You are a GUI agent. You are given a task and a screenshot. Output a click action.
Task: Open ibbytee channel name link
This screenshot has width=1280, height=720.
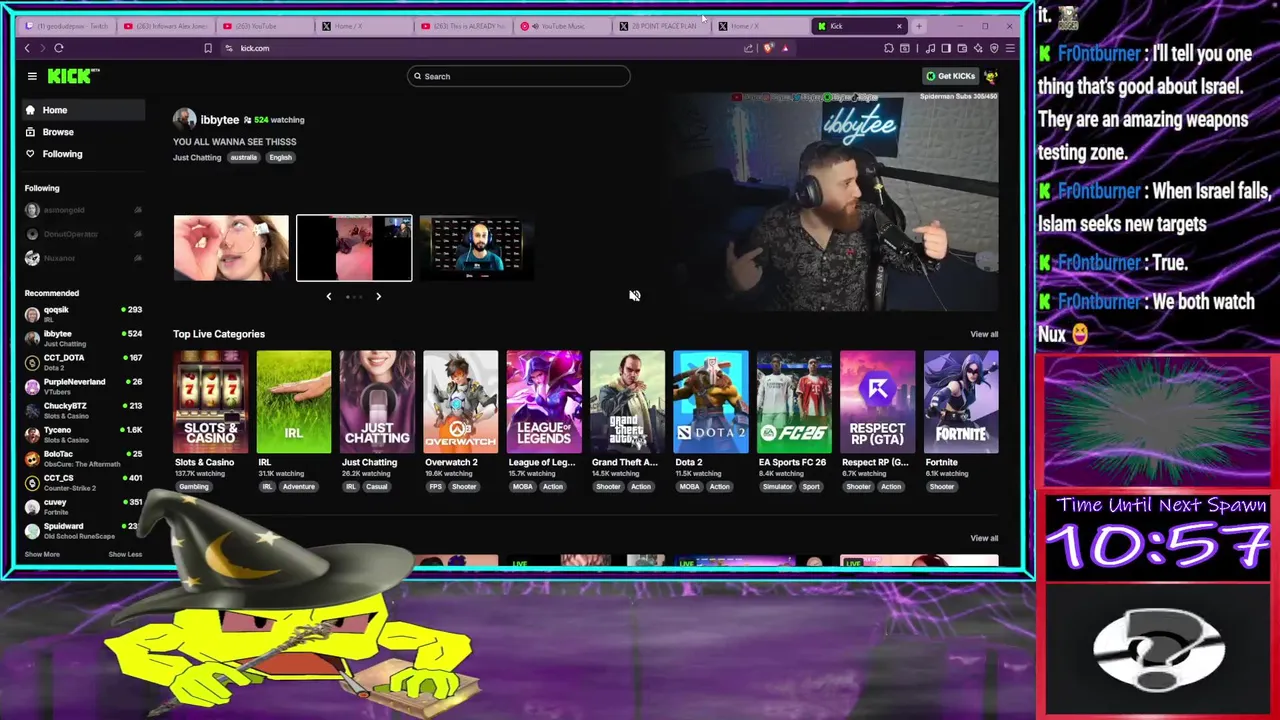[x=220, y=120]
